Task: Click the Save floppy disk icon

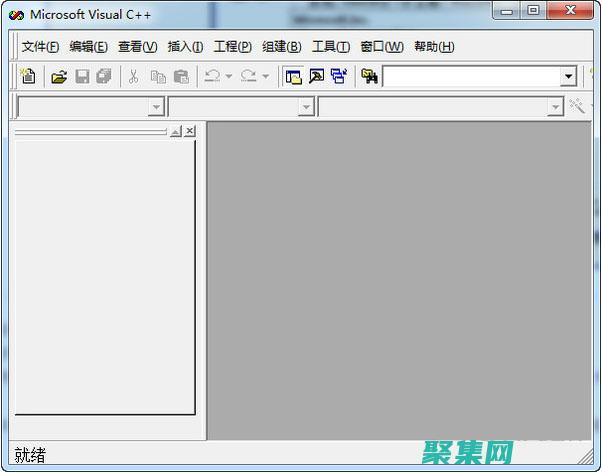Action: click(x=82, y=76)
